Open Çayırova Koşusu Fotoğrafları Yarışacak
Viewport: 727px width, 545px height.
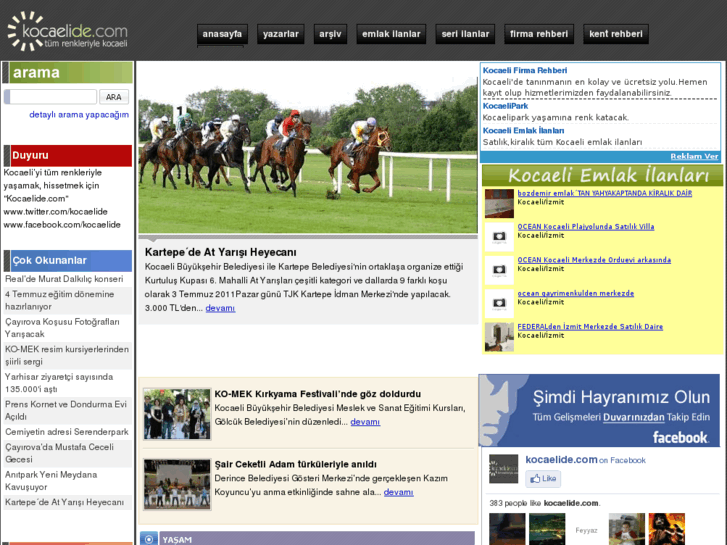point(62,327)
